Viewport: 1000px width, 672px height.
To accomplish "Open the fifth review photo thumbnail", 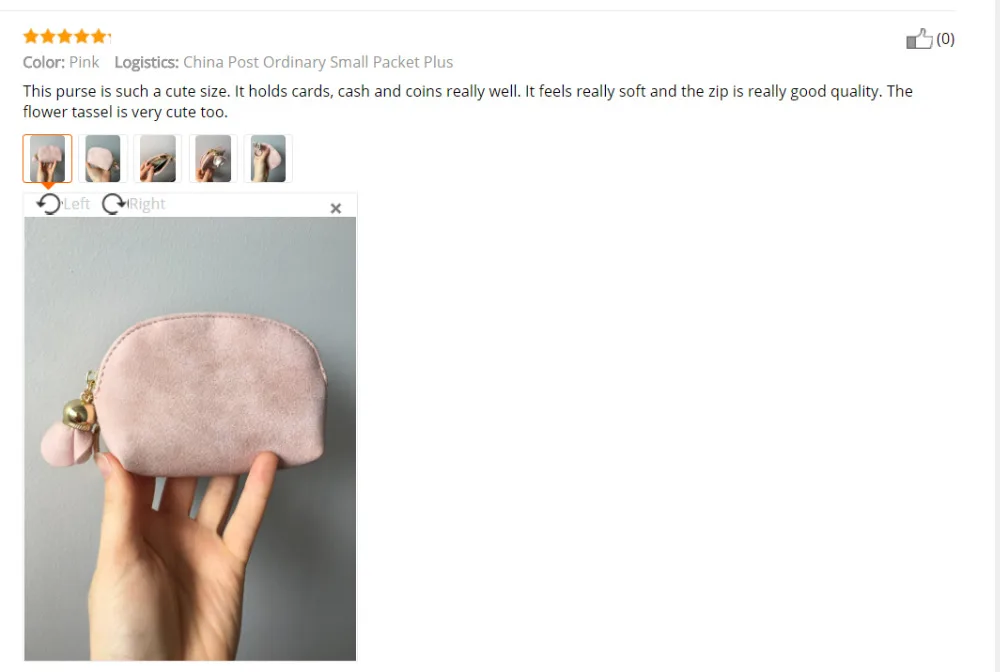I will pyautogui.click(x=268, y=159).
